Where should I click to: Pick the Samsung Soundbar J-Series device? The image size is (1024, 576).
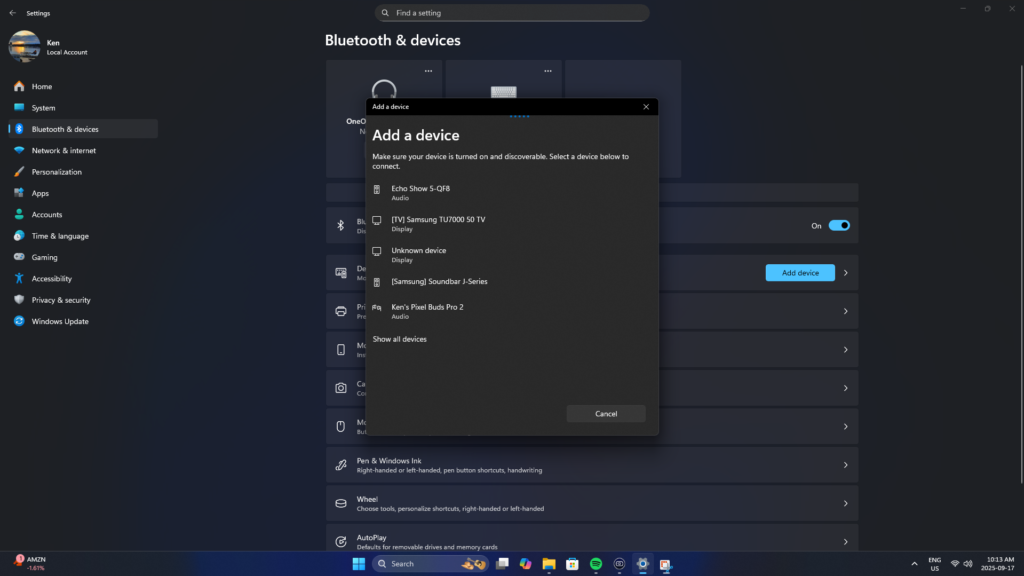[x=439, y=282]
